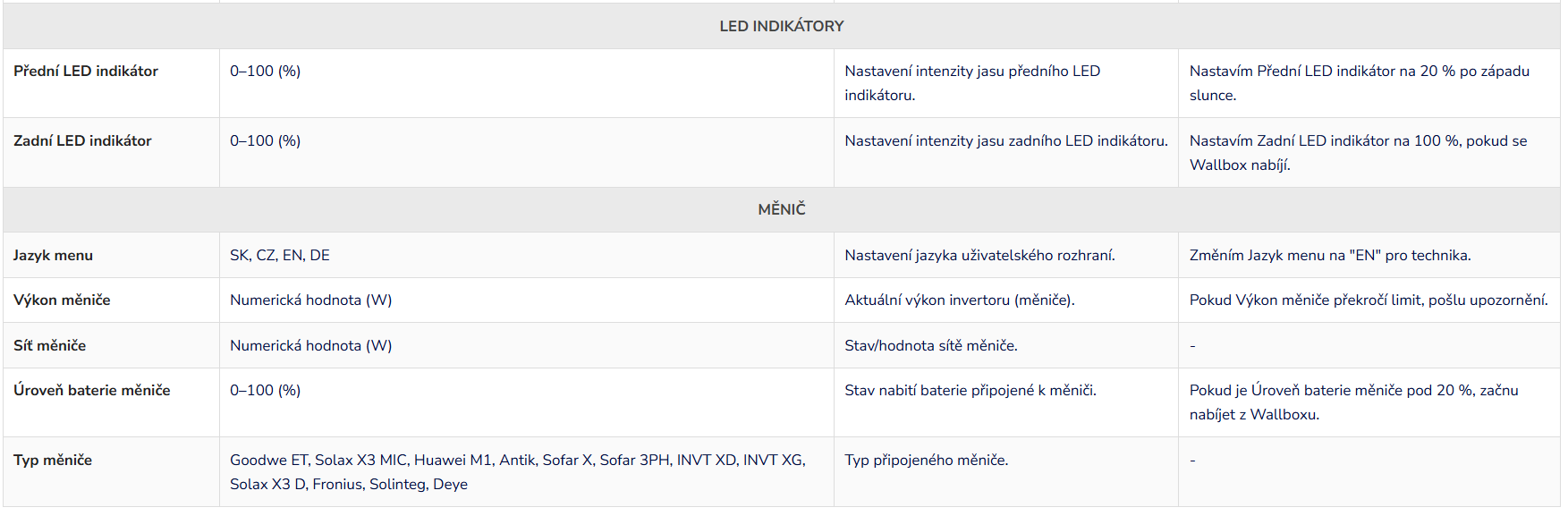Screen dimensions: 1568x516
Task: Click the rear LED brightness description cell
Action: tap(1005, 141)
